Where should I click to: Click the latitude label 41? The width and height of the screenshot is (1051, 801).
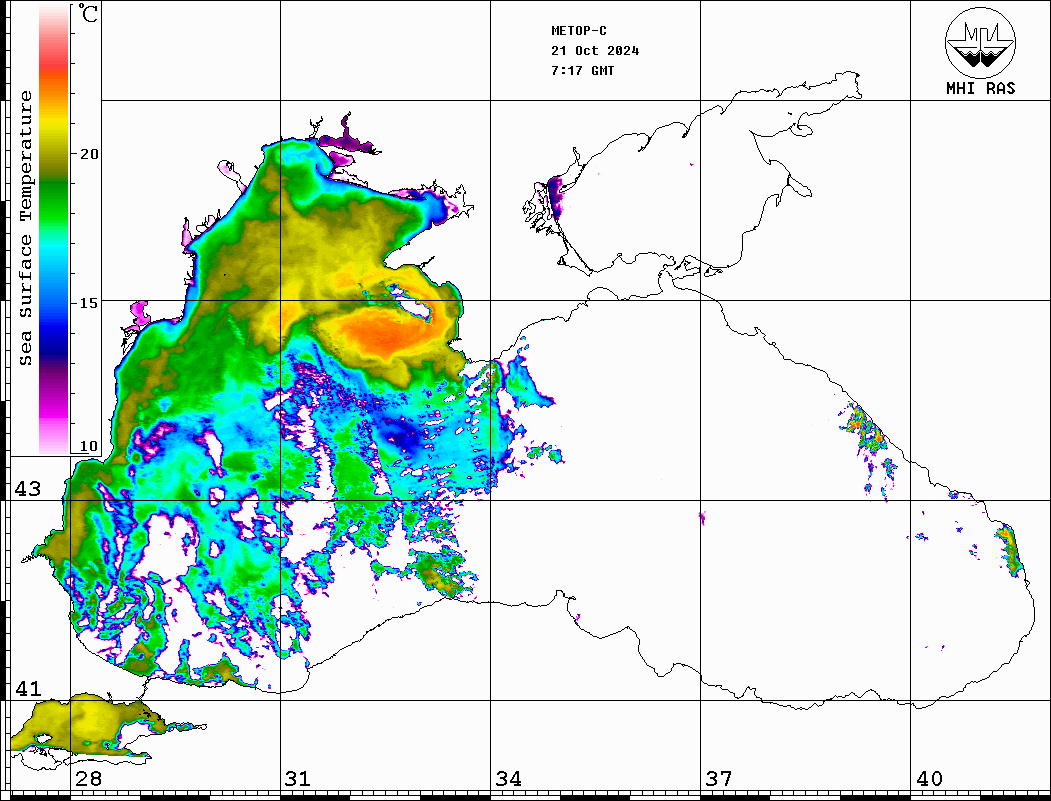click(x=27, y=689)
